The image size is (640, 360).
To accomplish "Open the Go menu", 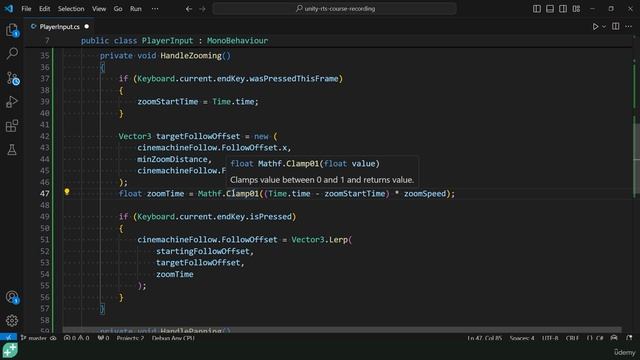I will click(118, 9).
